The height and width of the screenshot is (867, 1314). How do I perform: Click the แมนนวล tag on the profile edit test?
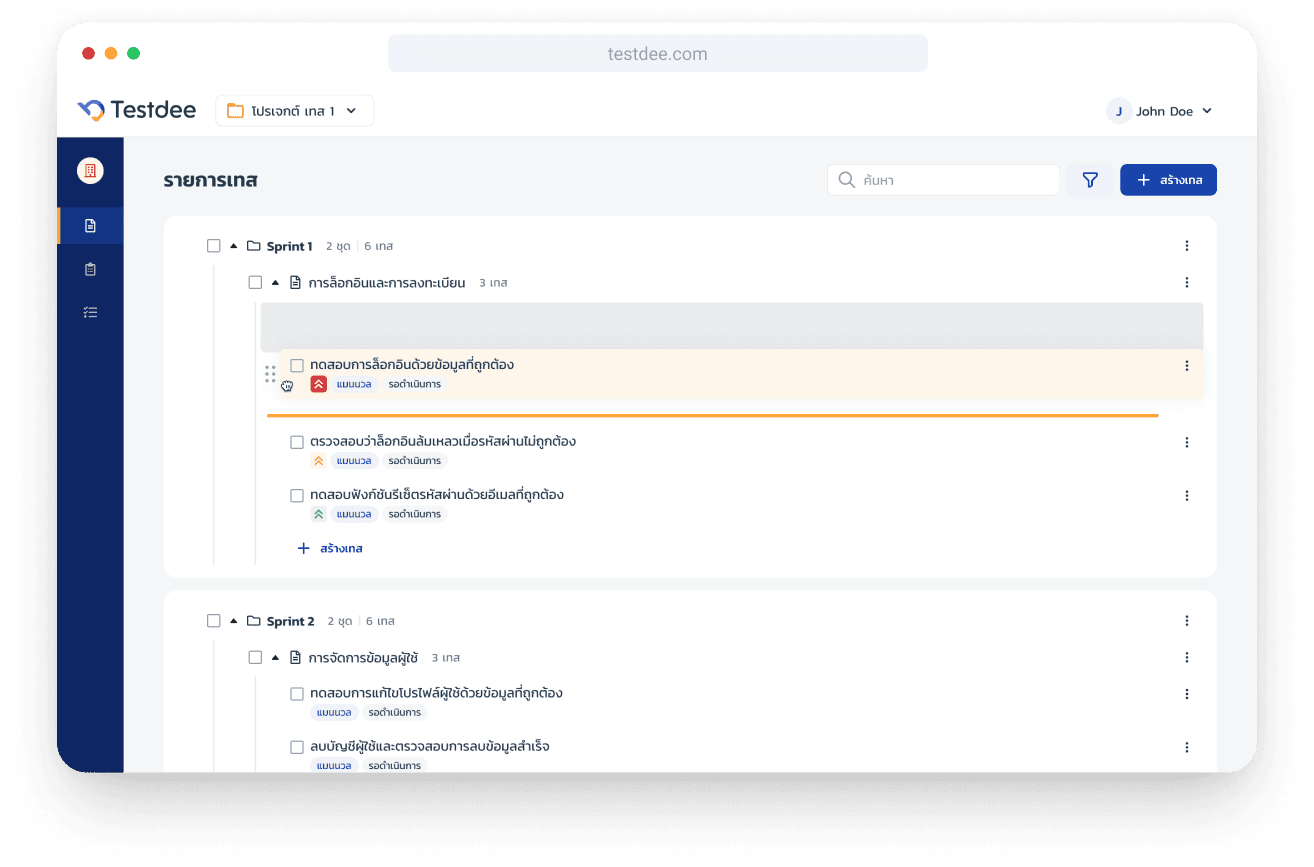click(334, 712)
